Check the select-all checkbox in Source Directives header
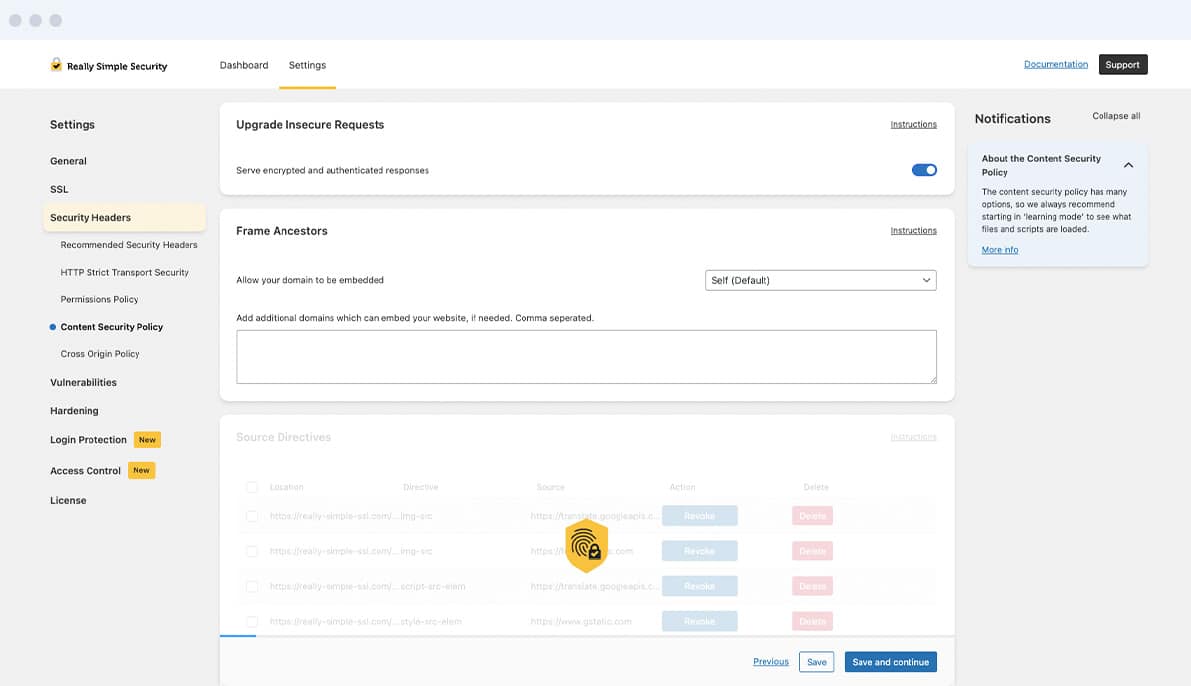Image resolution: width=1191 pixels, height=686 pixels. coord(252,487)
